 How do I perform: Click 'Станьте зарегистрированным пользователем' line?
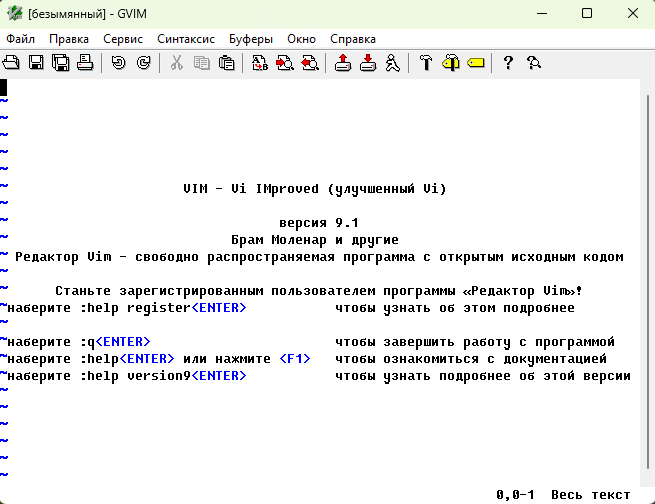coord(319,291)
